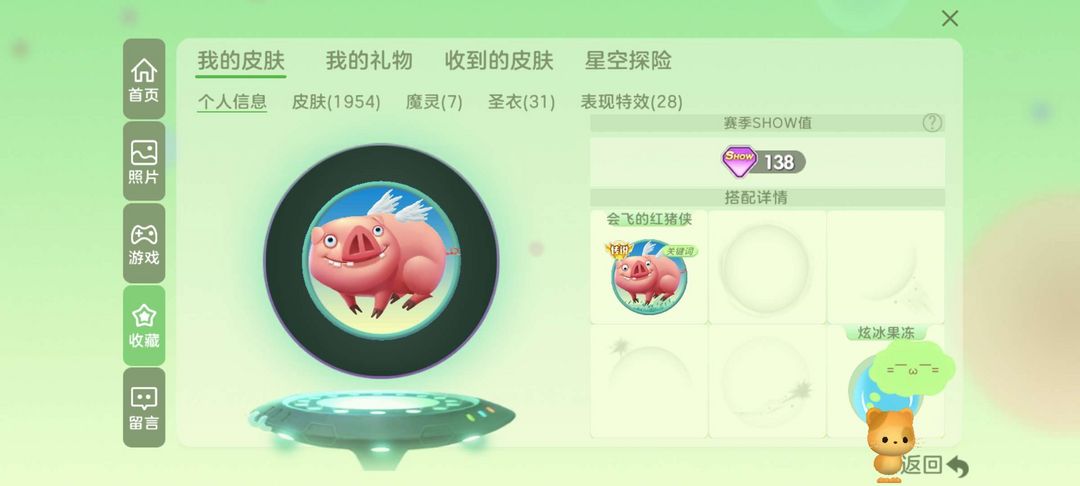Switch to 我的礼物 tab
Image resolution: width=1080 pixels, height=486 pixels.
[x=369, y=61]
